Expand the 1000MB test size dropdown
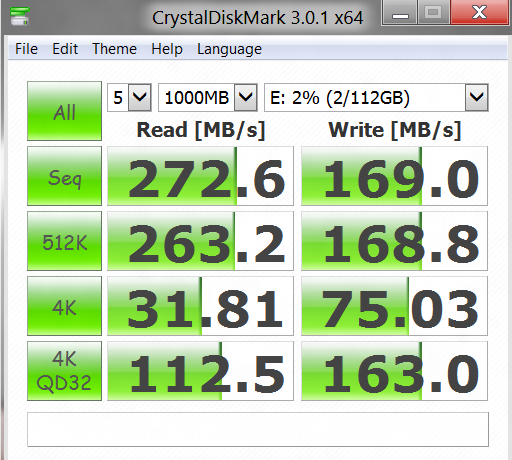The image size is (512, 460). tap(208, 98)
